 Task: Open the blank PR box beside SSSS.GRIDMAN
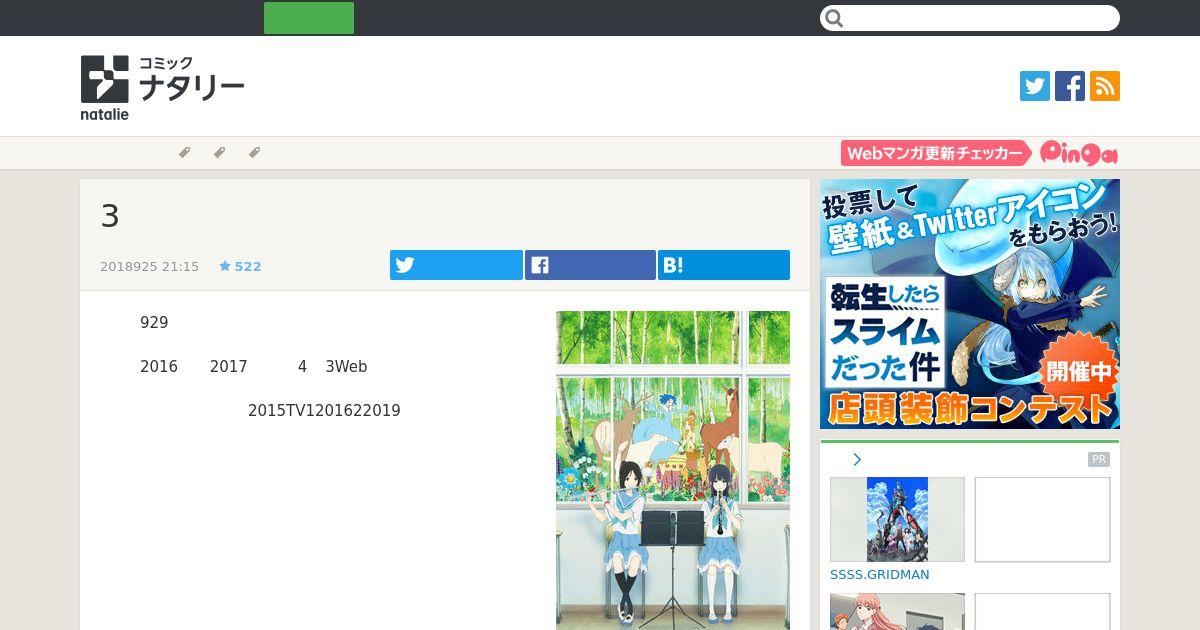(x=1042, y=519)
